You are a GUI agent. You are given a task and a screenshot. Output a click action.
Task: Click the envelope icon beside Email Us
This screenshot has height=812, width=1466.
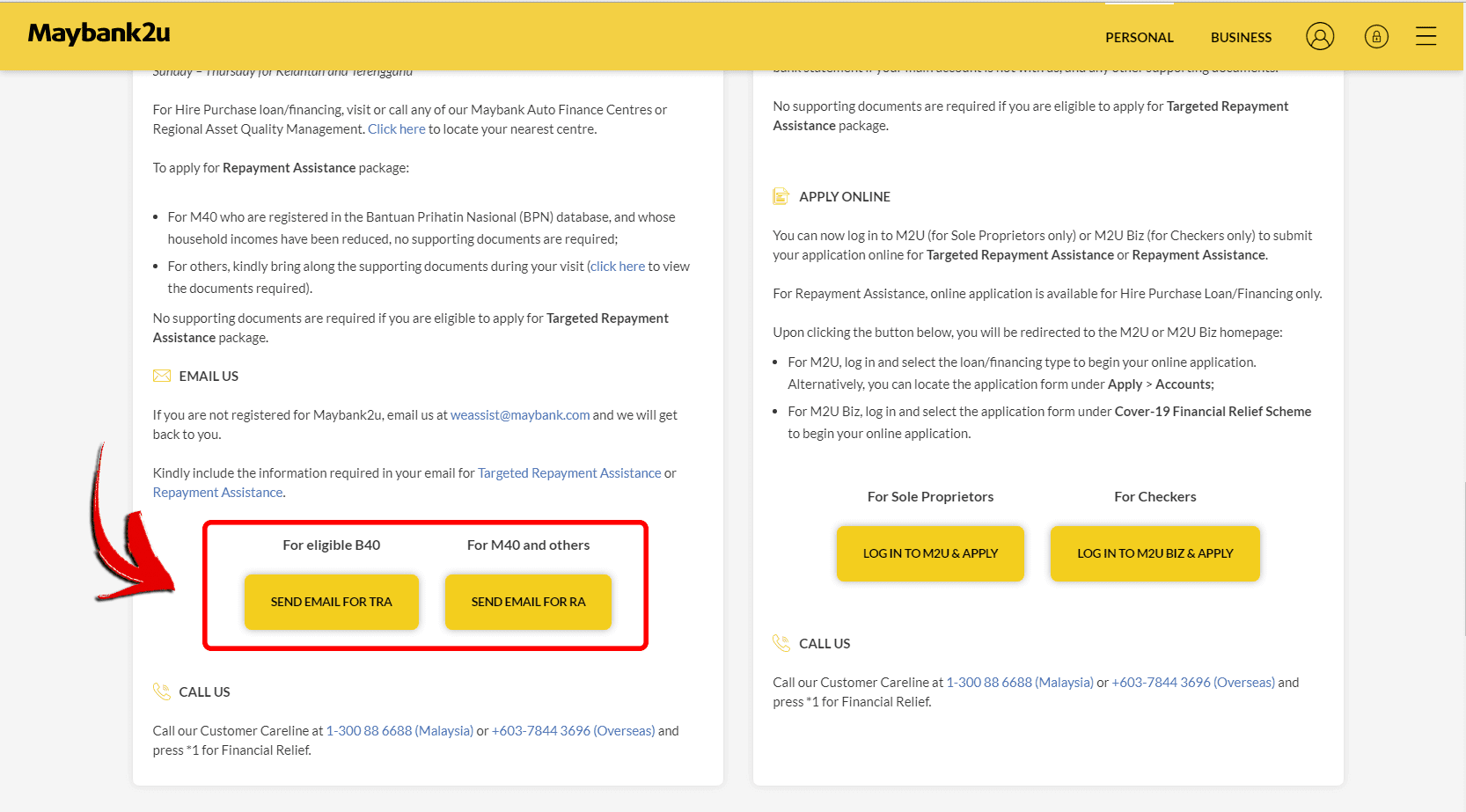tap(162, 376)
